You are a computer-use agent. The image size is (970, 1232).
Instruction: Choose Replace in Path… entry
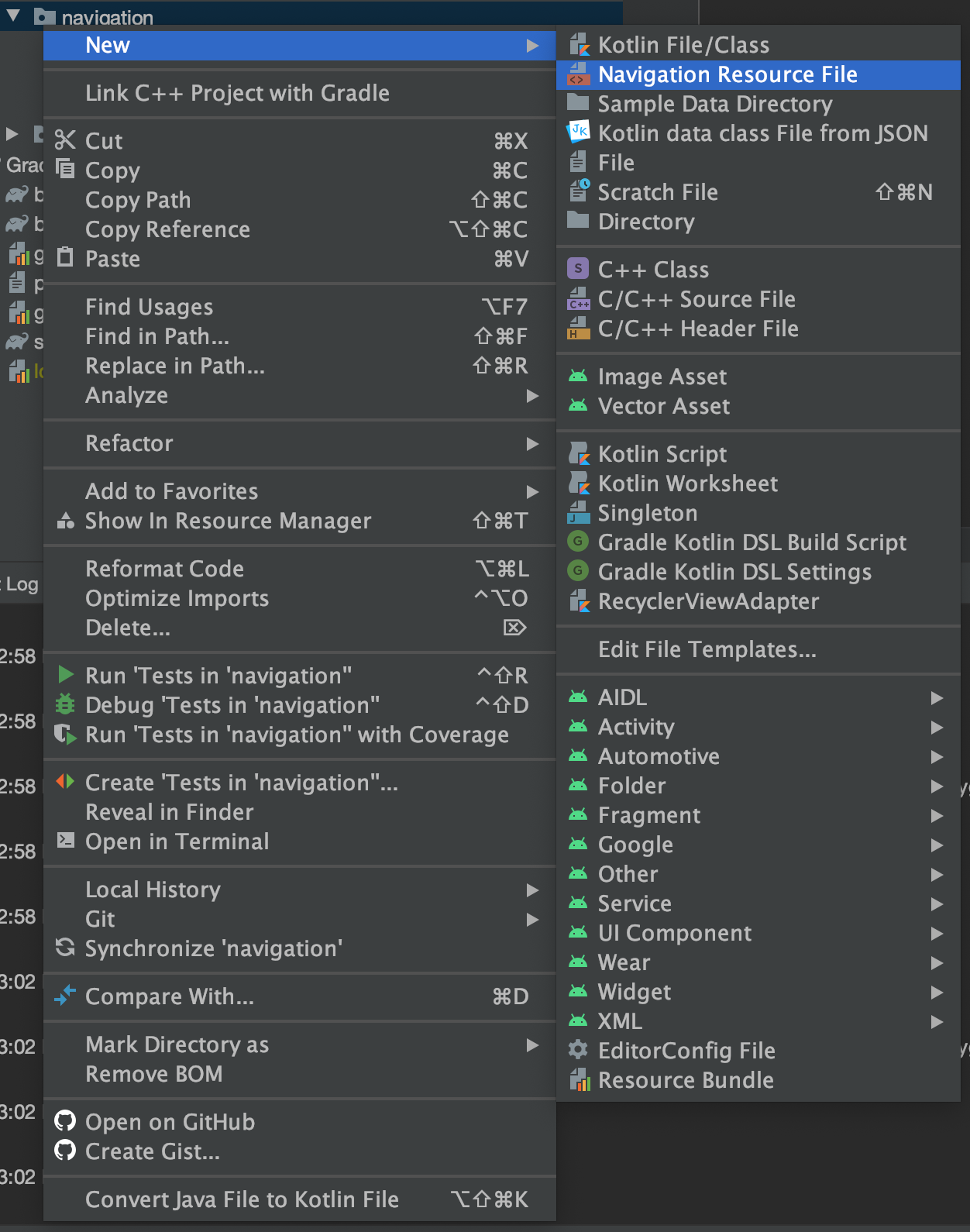click(x=300, y=366)
